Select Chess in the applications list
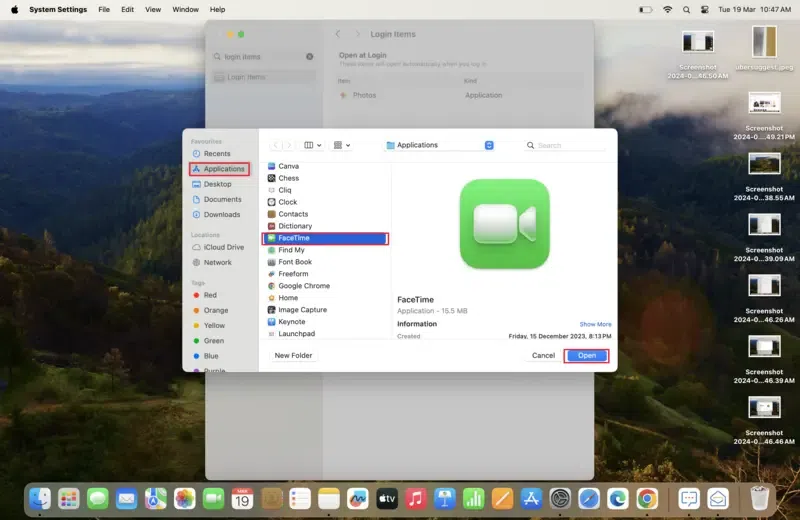800x520 pixels. 326,178
